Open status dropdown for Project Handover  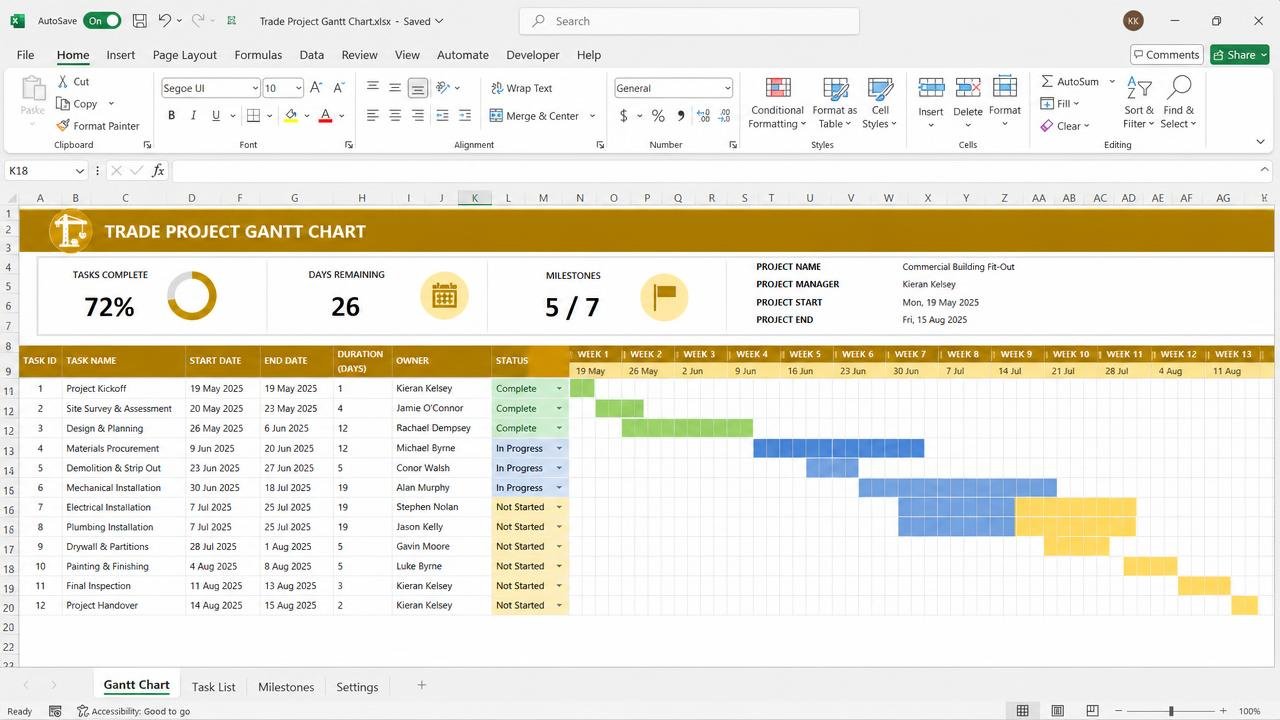coord(559,605)
